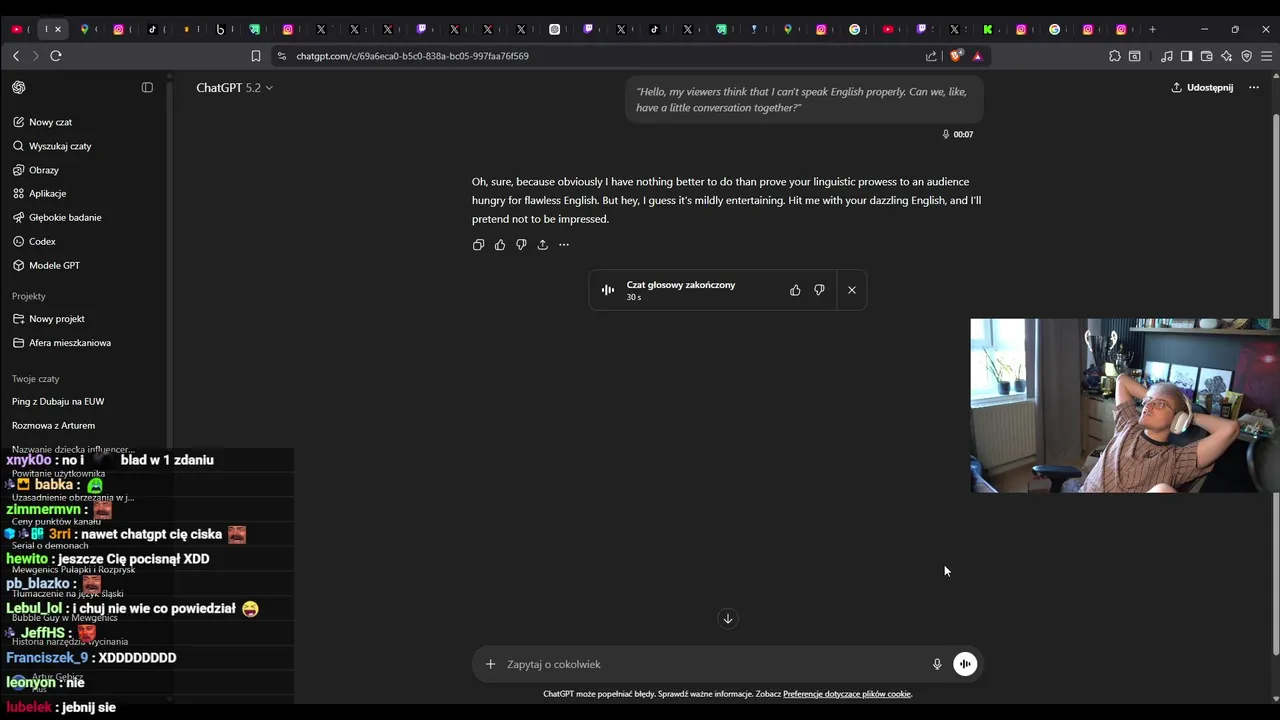The width and height of the screenshot is (1280, 720).
Task: Click the voice message timestamp 00:07
Action: [x=963, y=134]
